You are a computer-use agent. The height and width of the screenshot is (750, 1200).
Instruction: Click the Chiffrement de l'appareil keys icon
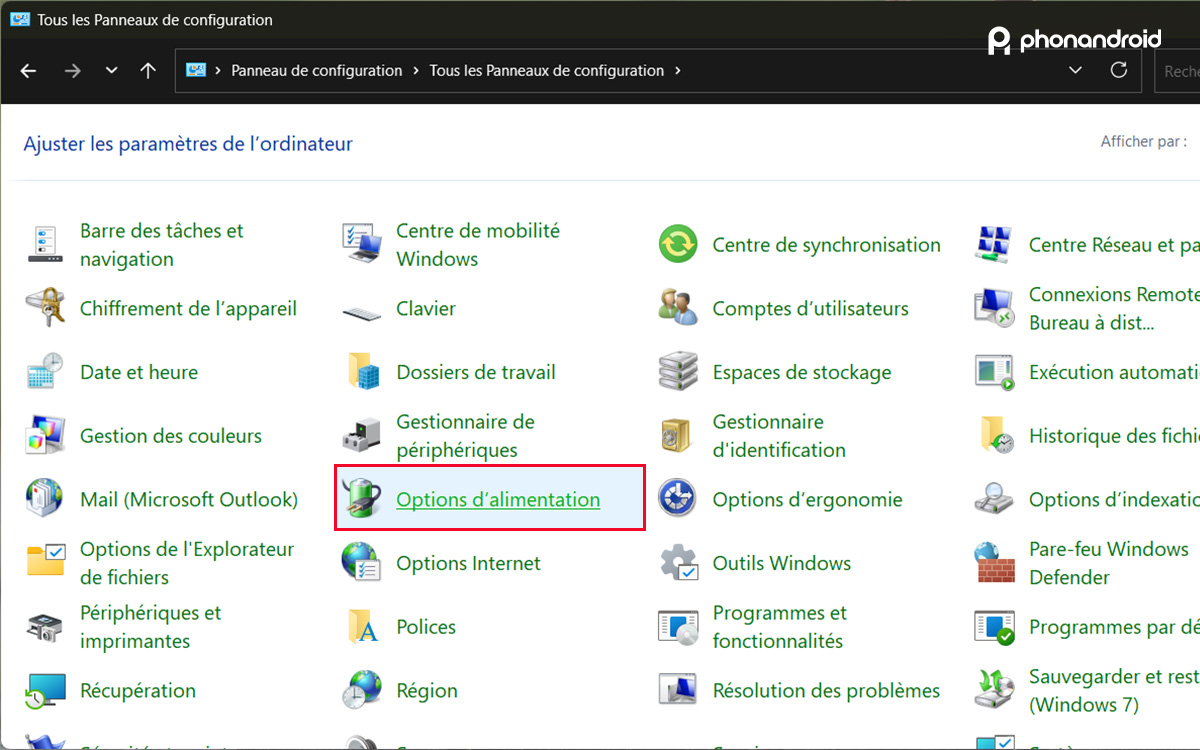[46, 308]
